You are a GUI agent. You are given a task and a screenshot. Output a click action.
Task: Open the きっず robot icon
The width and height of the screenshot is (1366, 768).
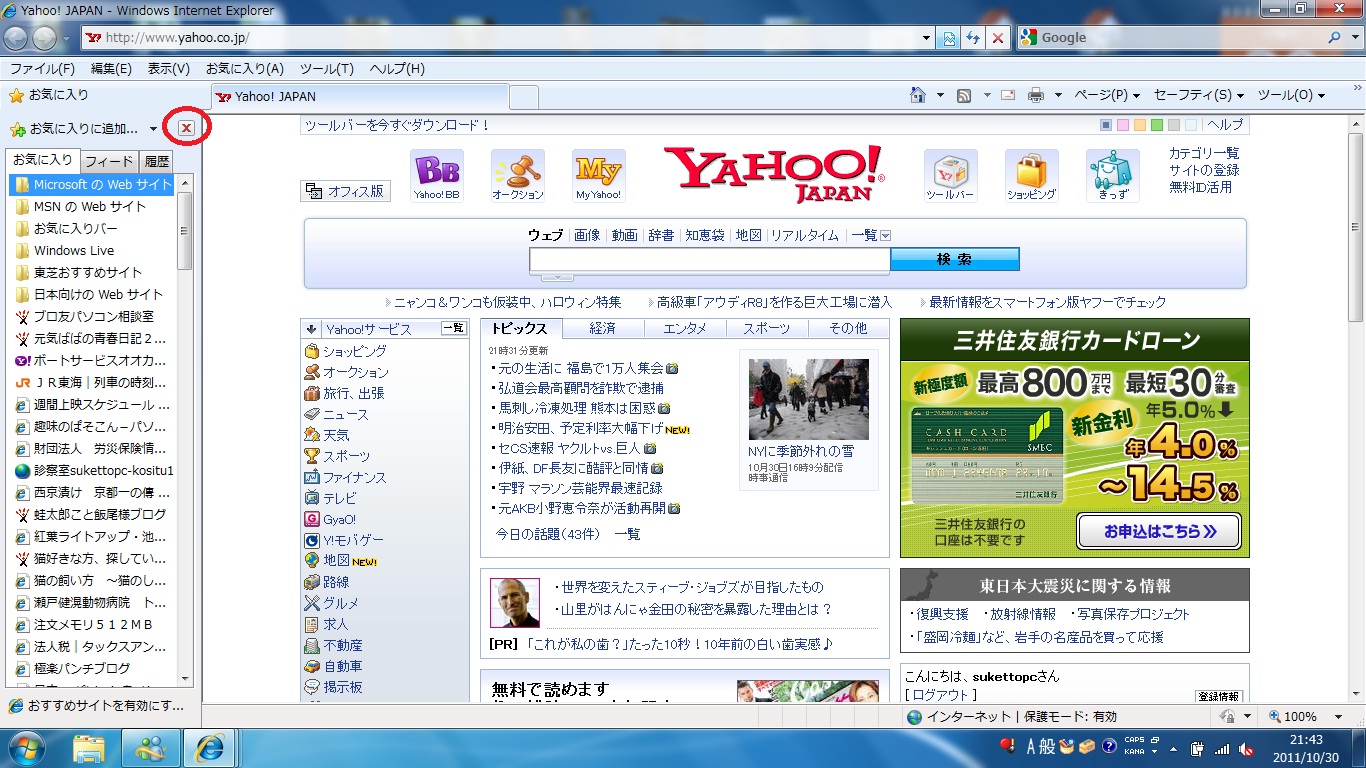tap(1113, 176)
